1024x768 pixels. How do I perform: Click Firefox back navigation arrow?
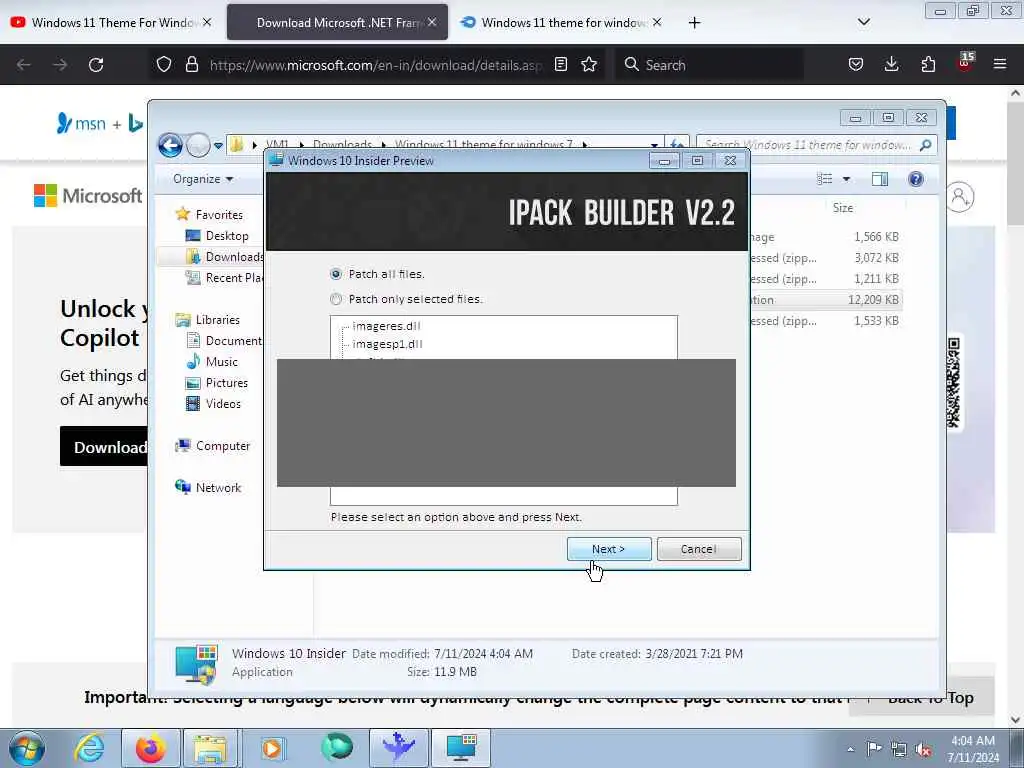(24, 65)
